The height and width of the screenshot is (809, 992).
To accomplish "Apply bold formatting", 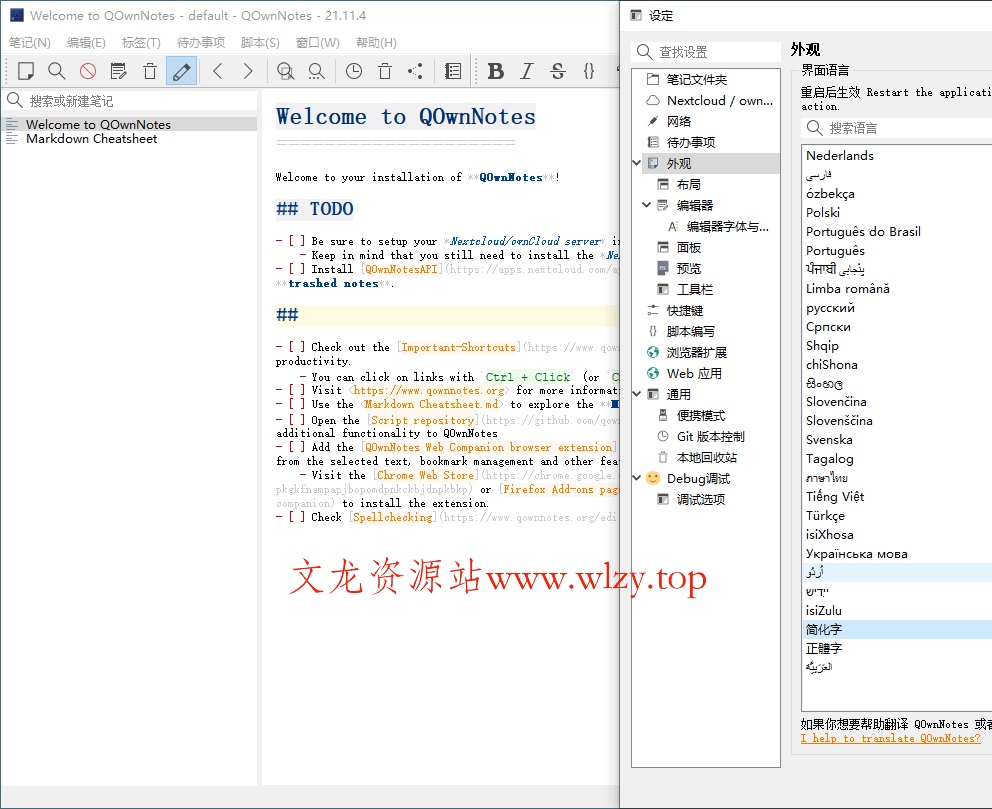I will tap(495, 71).
